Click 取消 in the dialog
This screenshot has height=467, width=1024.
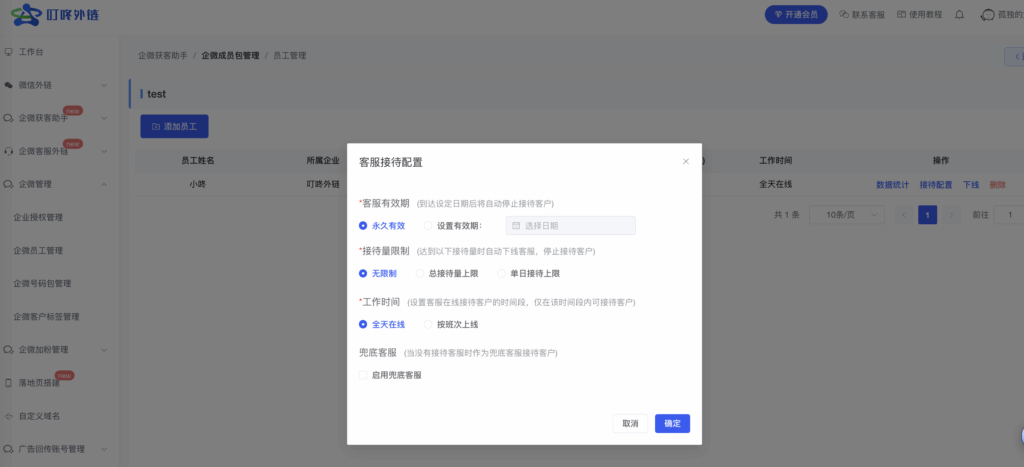630,423
